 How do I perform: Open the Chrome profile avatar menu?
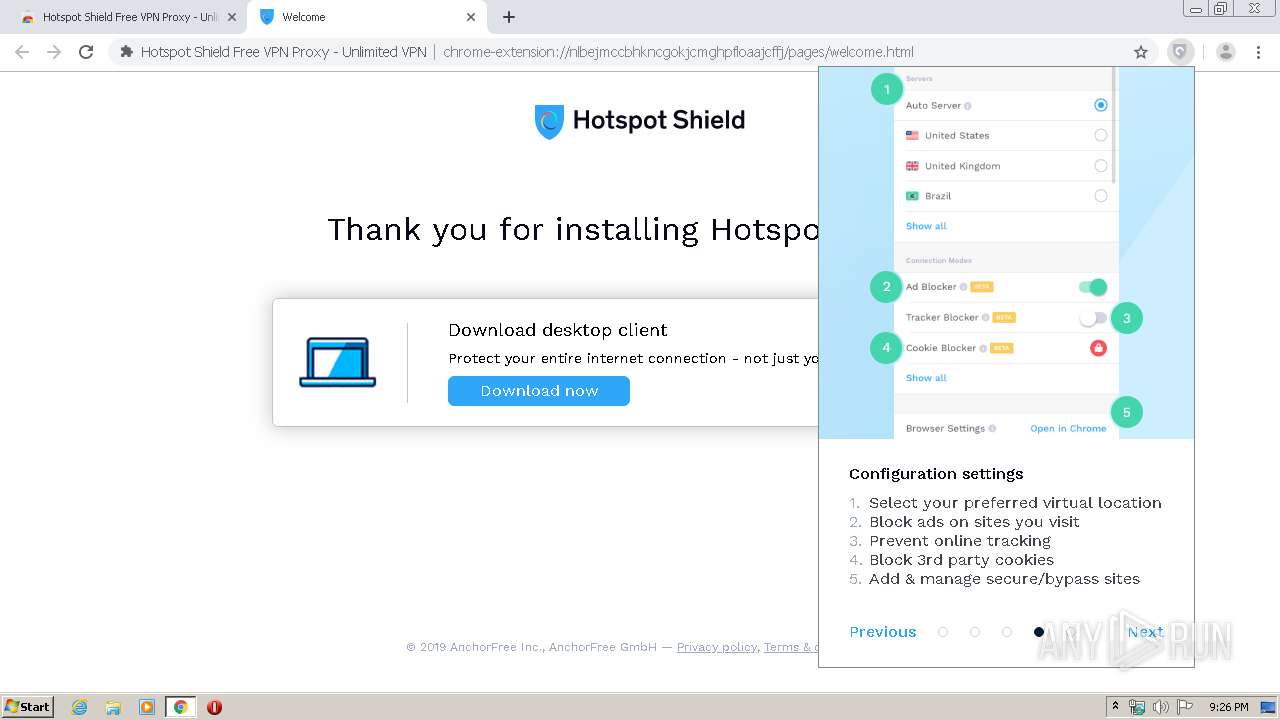(x=1226, y=52)
